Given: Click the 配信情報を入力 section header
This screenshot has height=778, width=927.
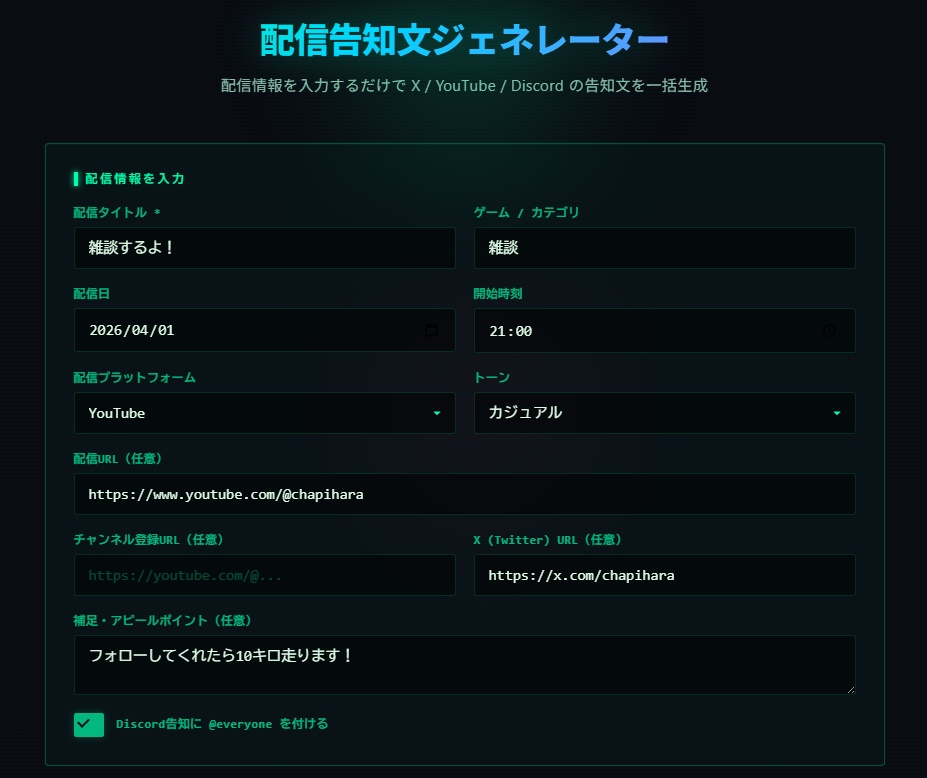Looking at the screenshot, I should (134, 179).
